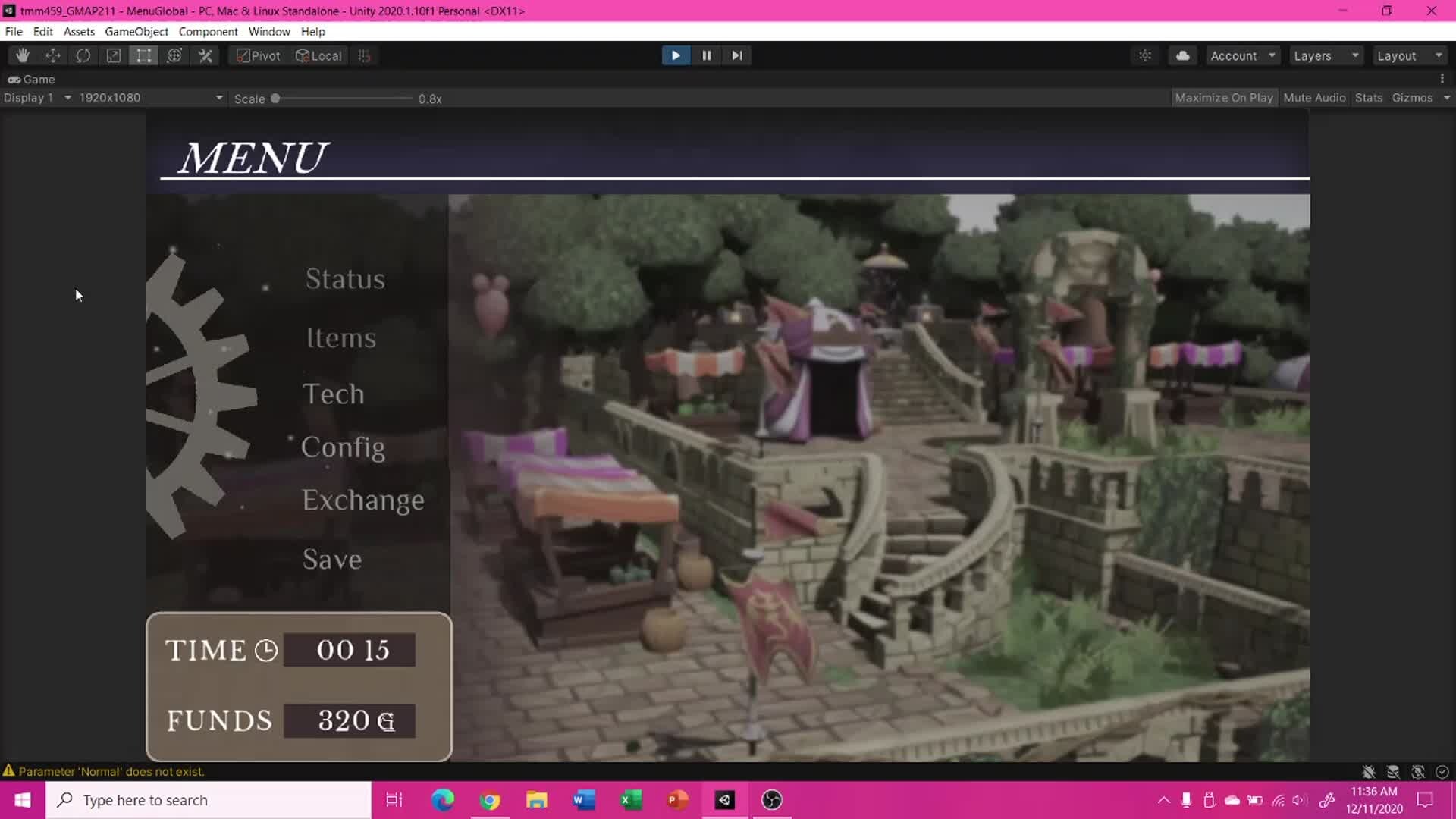The image size is (1456, 819).
Task: Open the GameObject menu
Action: pyautogui.click(x=136, y=31)
